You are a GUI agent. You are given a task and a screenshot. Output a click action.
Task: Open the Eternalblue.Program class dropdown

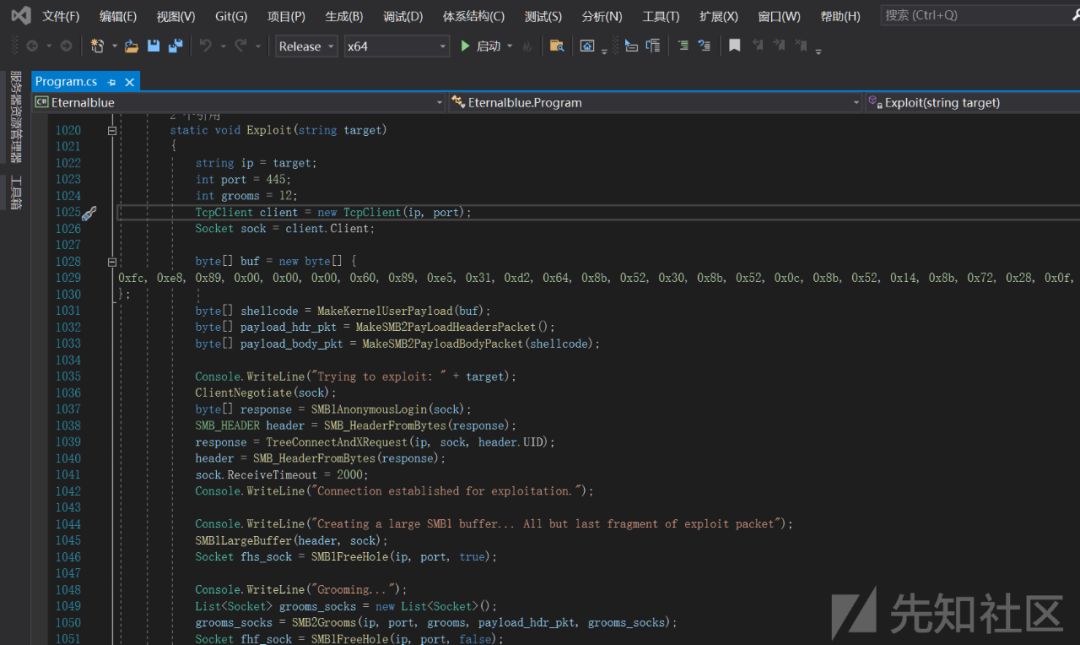tap(656, 103)
